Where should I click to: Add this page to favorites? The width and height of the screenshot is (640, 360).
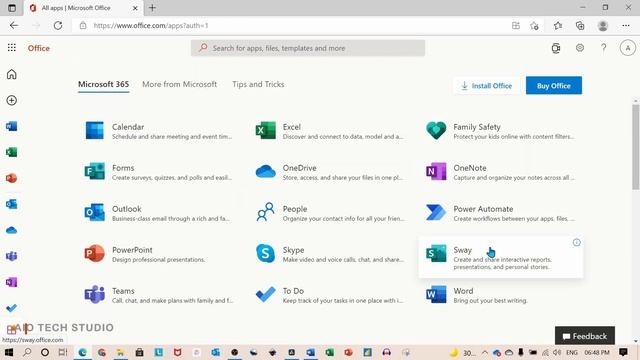[534, 26]
